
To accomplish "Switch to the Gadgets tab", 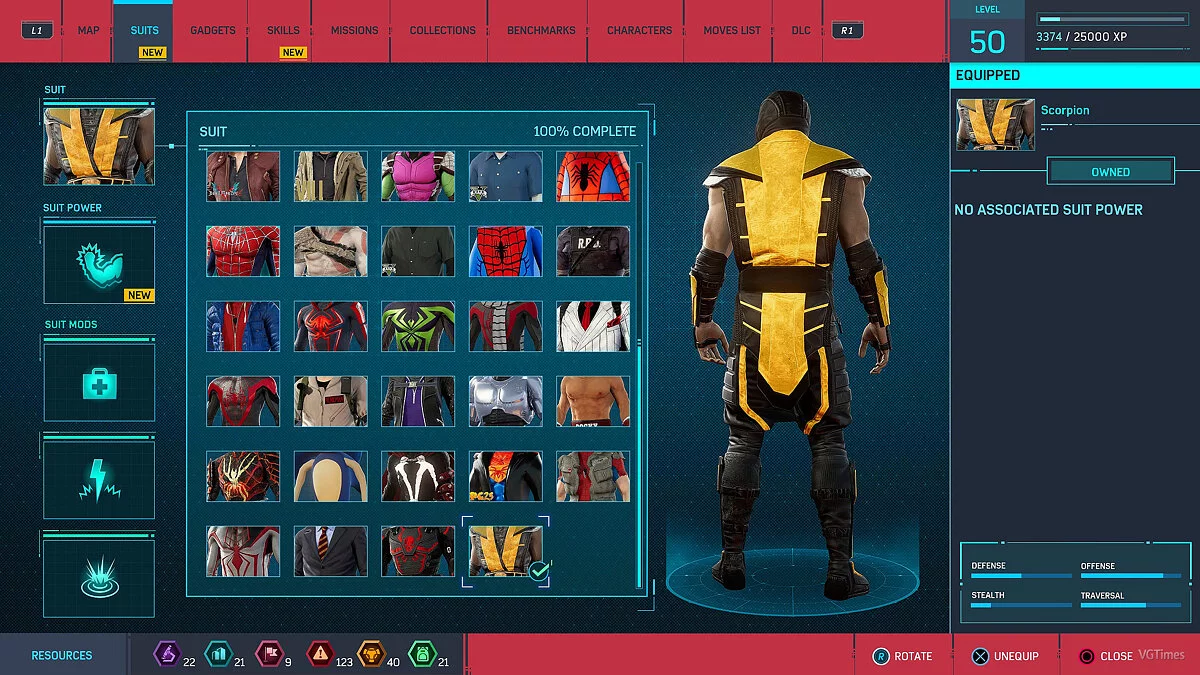I will pyautogui.click(x=211, y=29).
